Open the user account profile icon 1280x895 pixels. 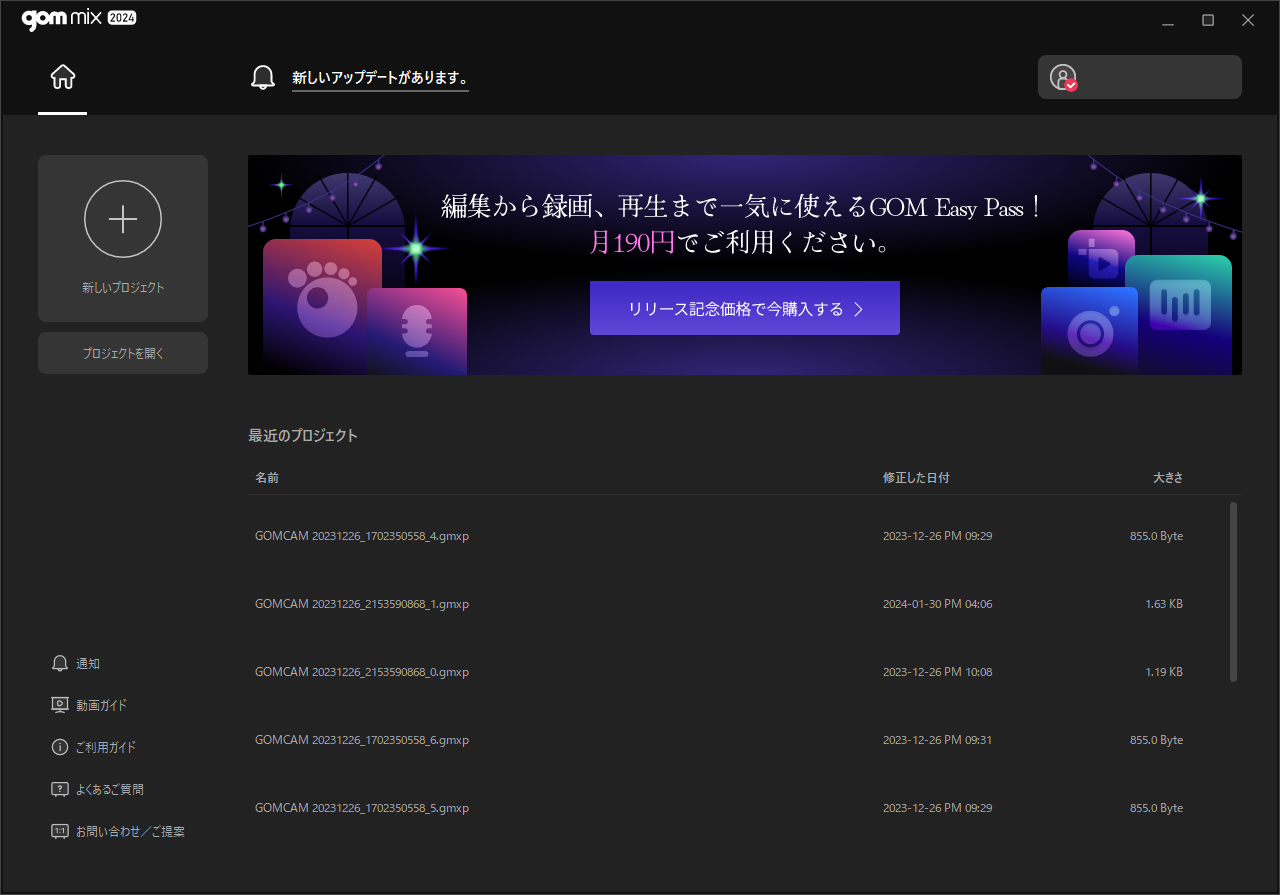pos(1063,77)
